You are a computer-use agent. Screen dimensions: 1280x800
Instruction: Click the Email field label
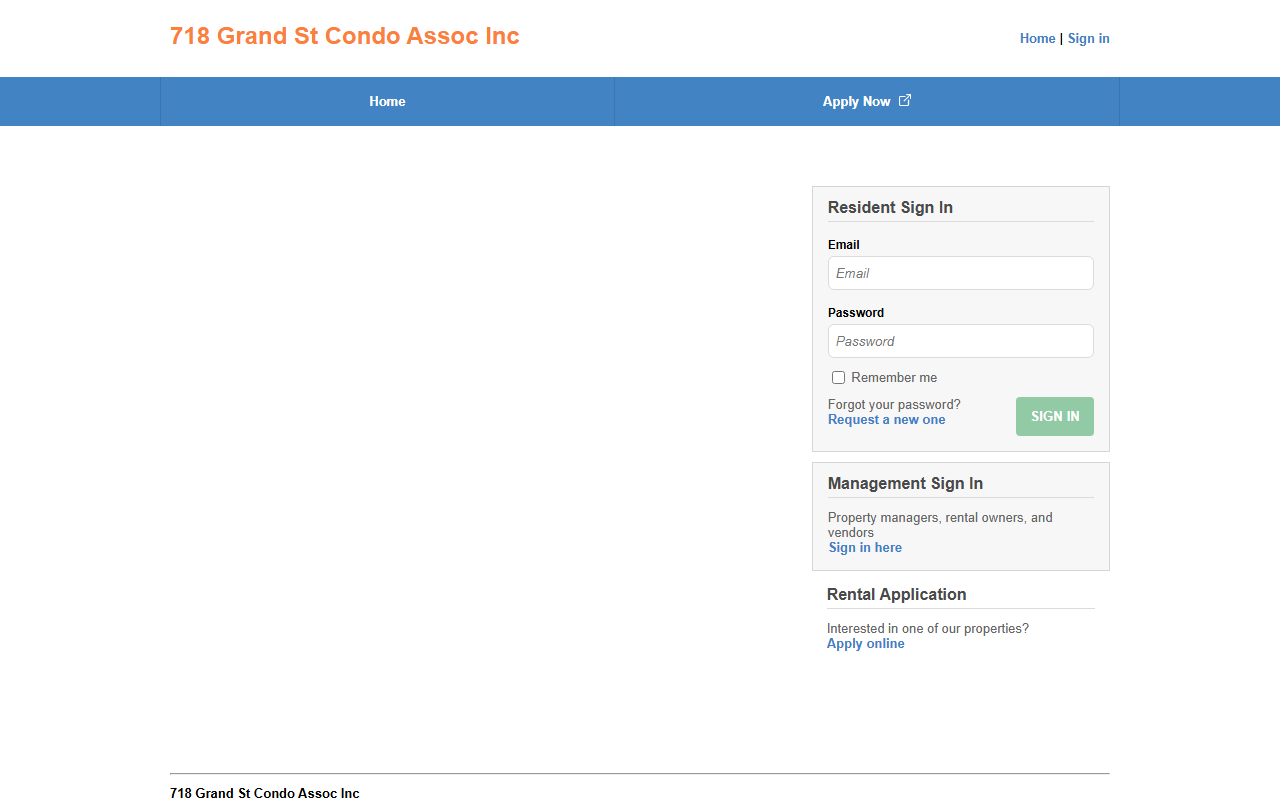coord(843,245)
